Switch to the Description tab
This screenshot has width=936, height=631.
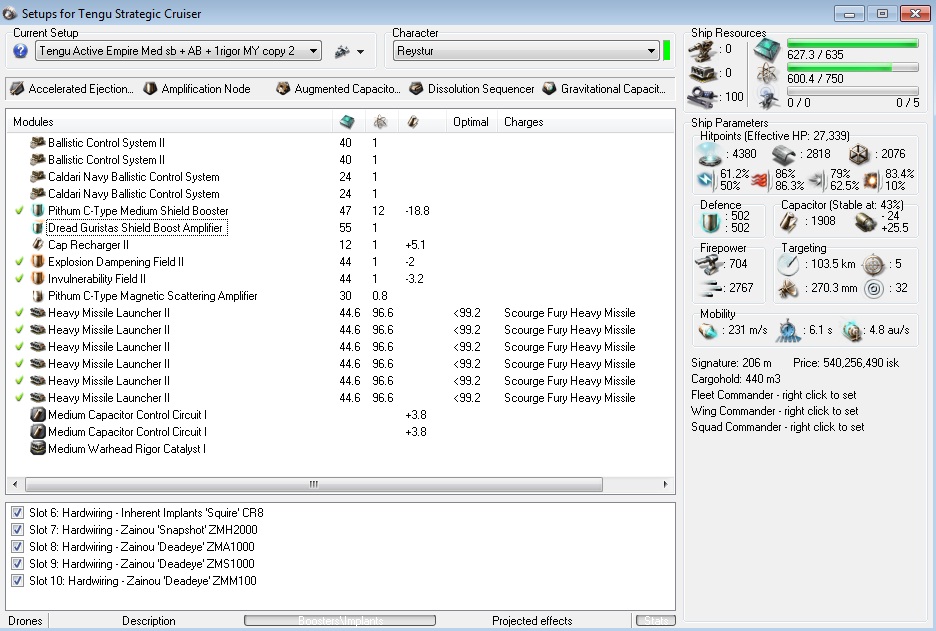tap(149, 621)
